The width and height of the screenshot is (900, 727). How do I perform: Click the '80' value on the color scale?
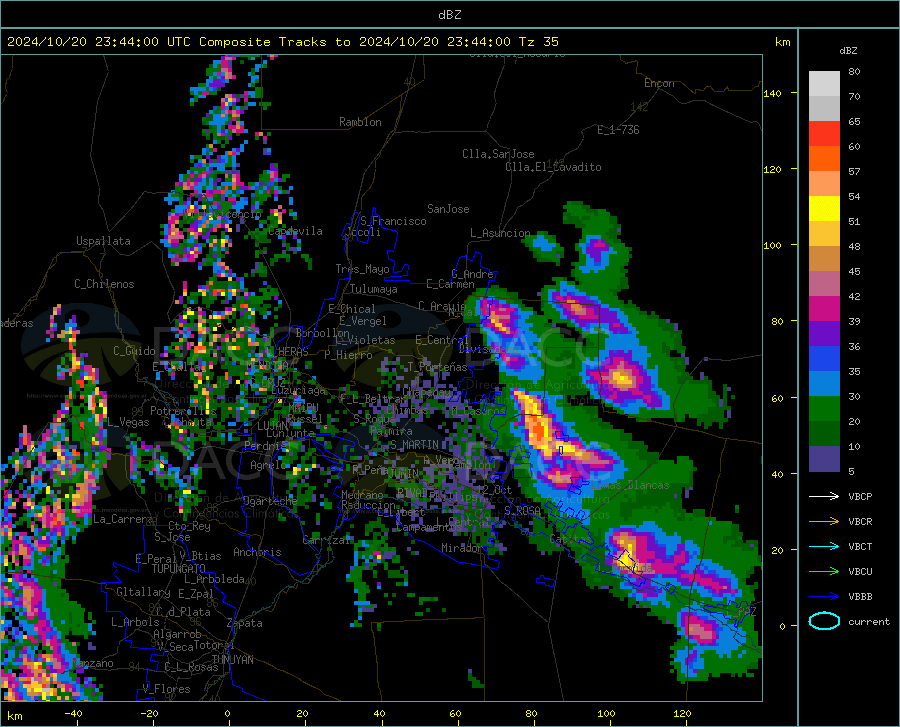tap(854, 72)
